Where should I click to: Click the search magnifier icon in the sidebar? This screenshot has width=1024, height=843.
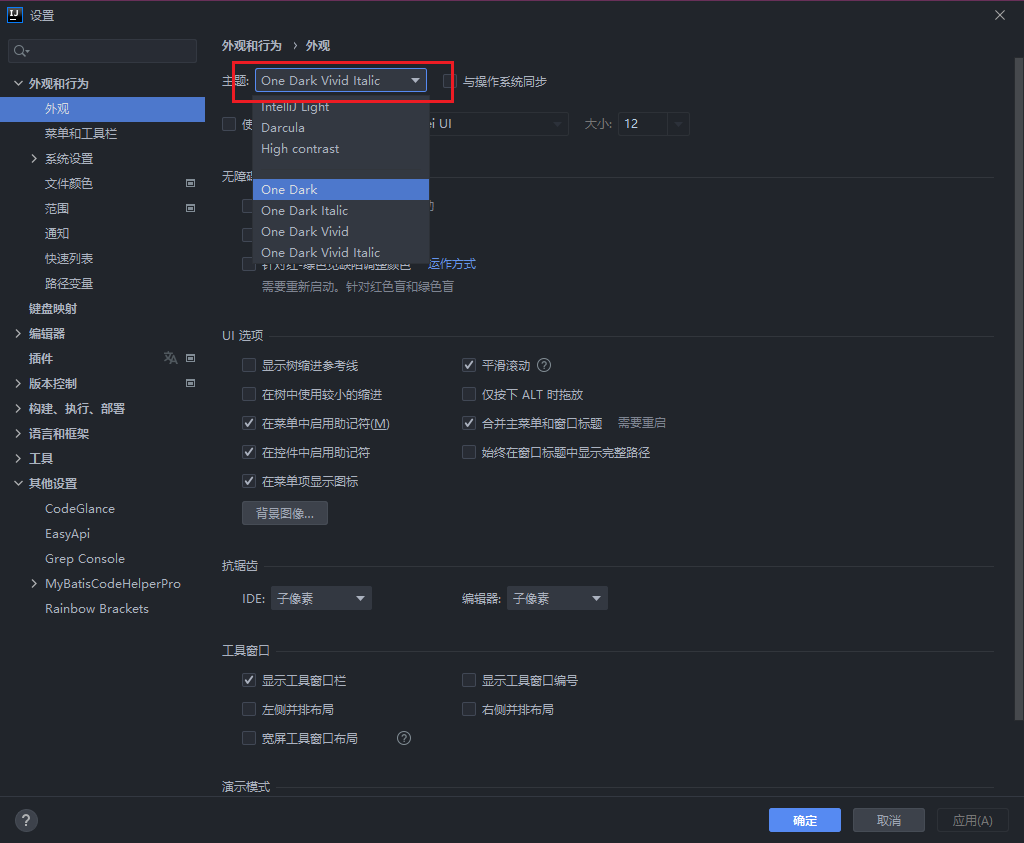point(21,51)
